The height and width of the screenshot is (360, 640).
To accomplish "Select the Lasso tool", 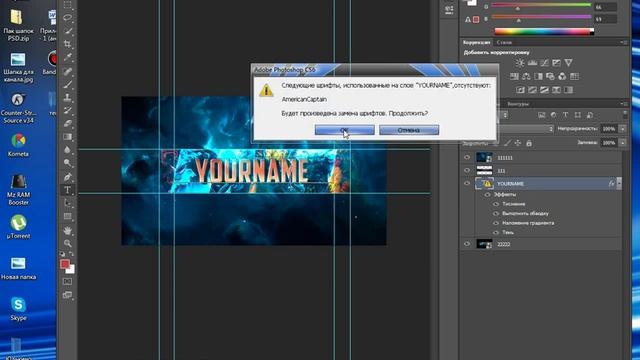I will coord(68,18).
